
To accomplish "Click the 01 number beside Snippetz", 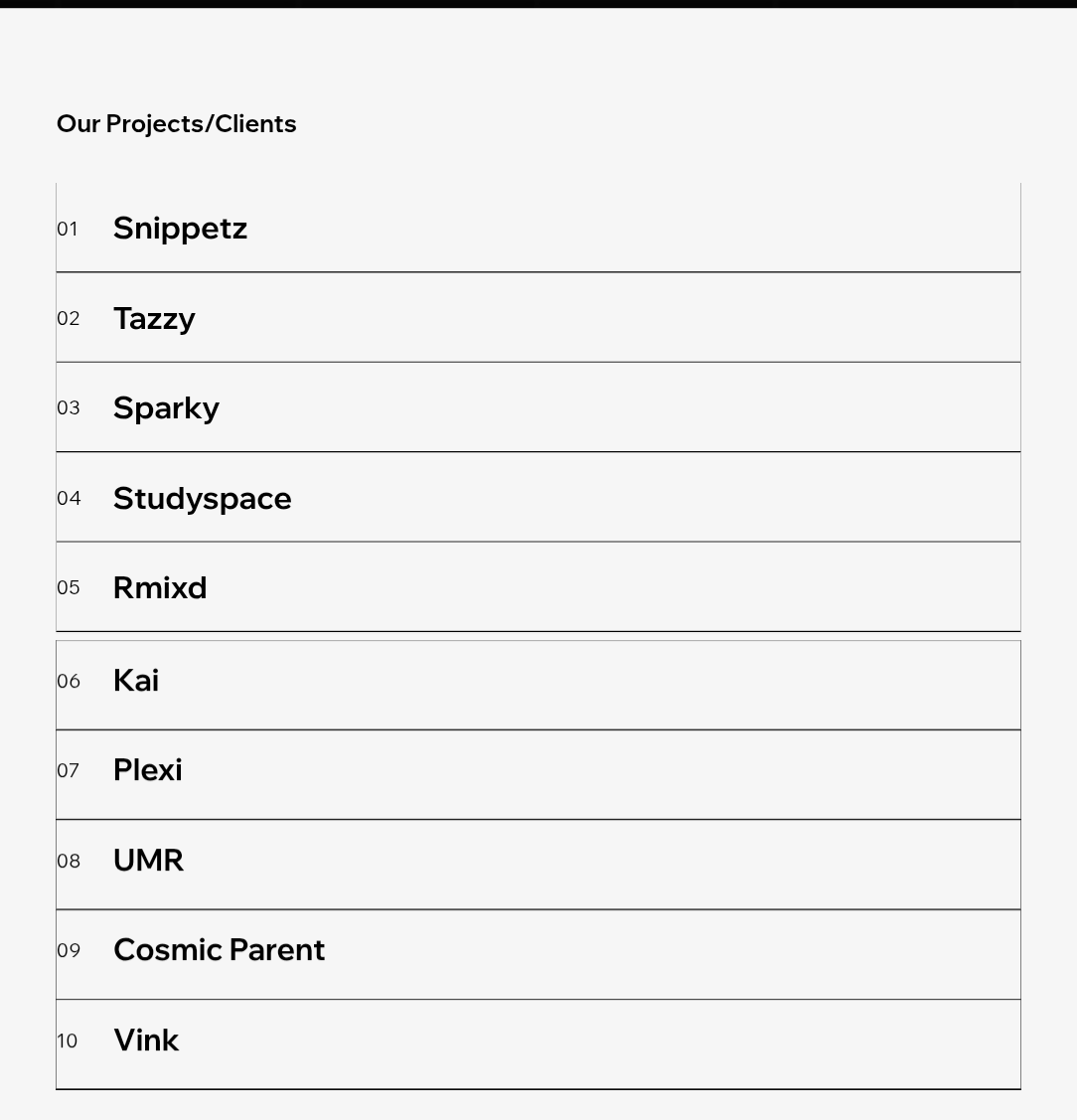I will click(x=67, y=230).
